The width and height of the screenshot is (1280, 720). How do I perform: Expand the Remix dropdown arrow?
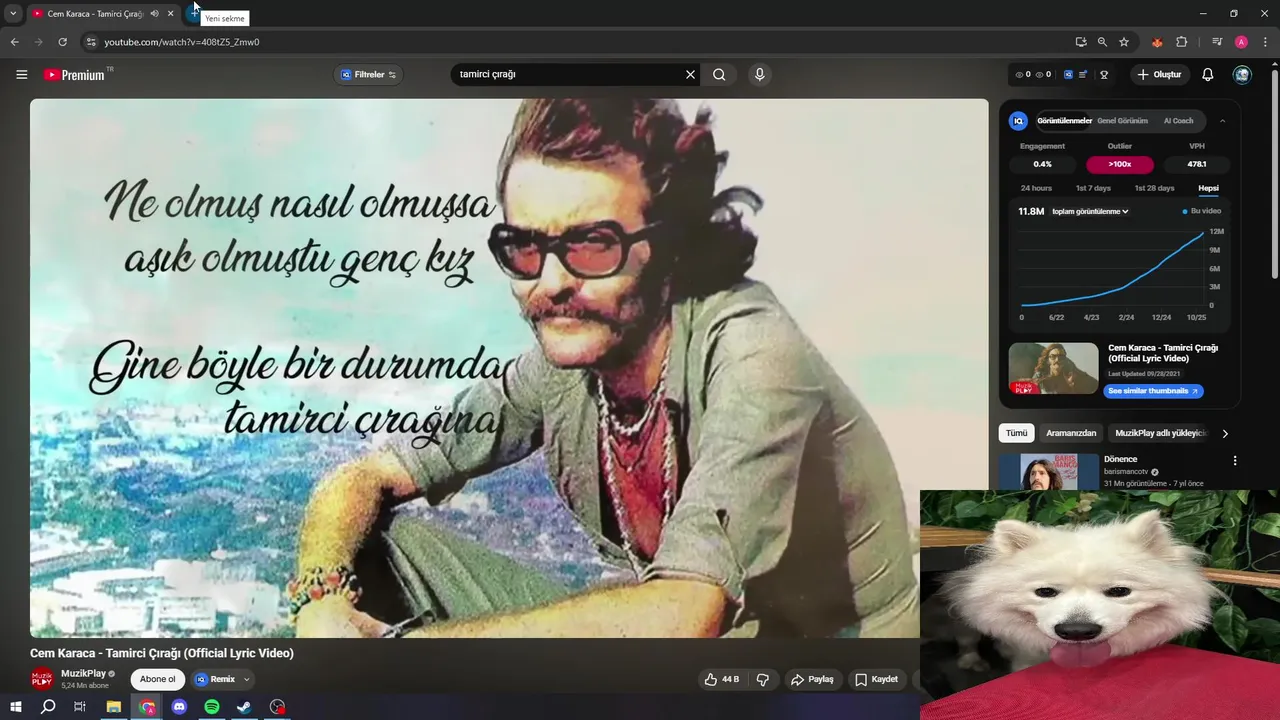click(x=246, y=679)
